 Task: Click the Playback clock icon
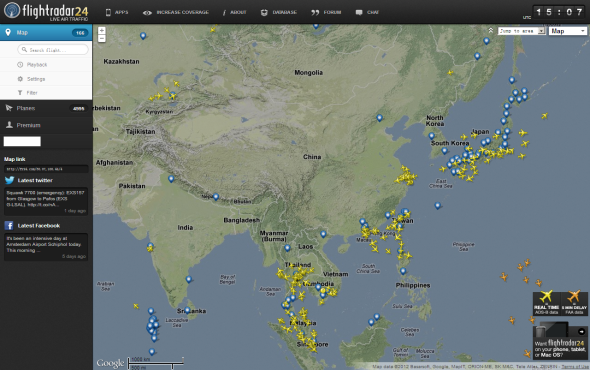coord(20,65)
